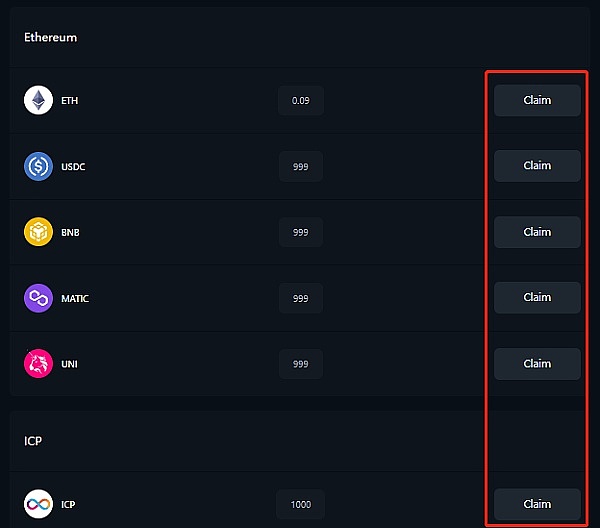Claim the ETH tokens
Viewport: 600px width, 528px height.
537,100
